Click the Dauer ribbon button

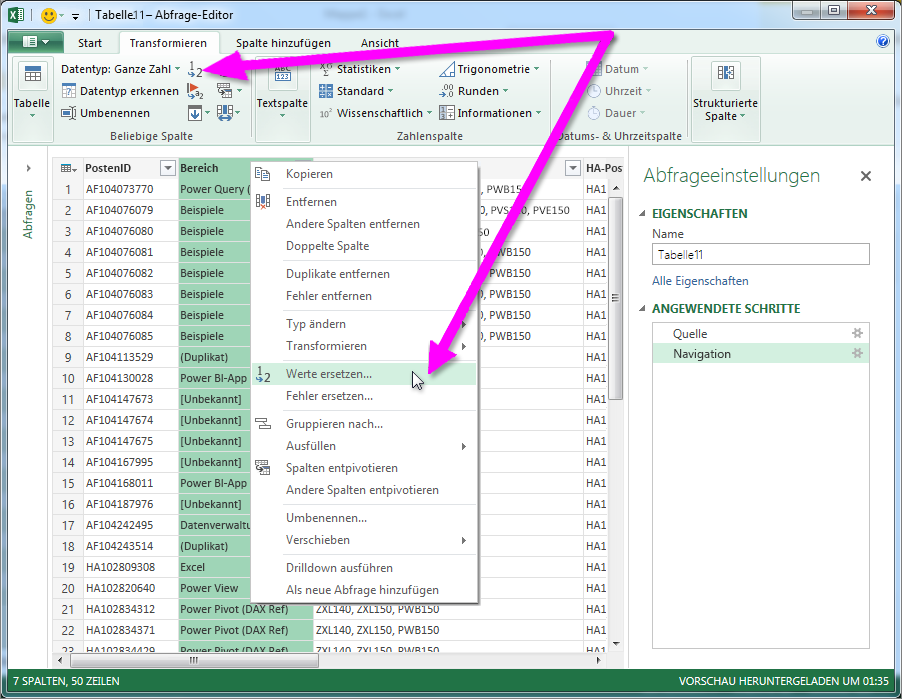(x=616, y=113)
